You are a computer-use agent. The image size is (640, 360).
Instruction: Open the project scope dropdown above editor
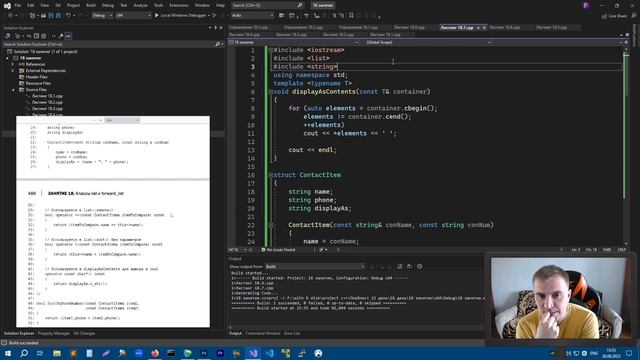pyautogui.click(x=293, y=42)
